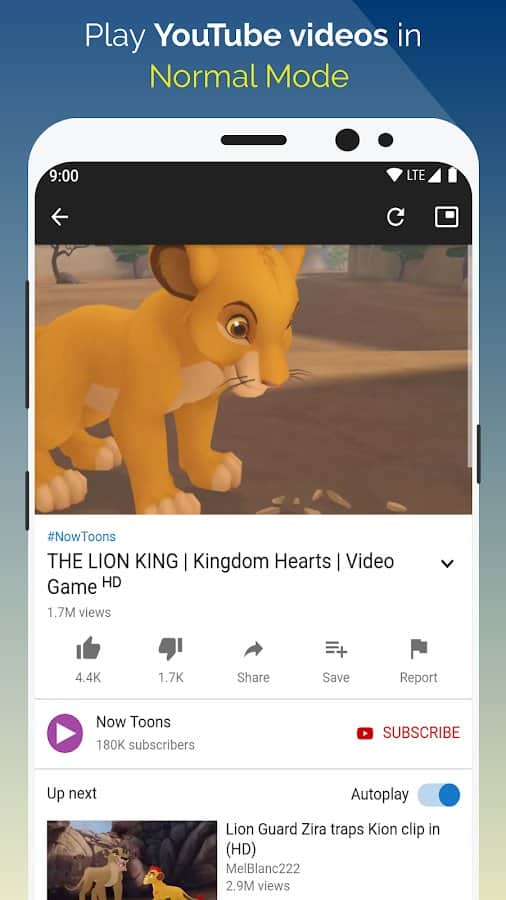The height and width of the screenshot is (900, 506).
Task: Open the Now Toons channel avatar
Action: click(x=65, y=733)
